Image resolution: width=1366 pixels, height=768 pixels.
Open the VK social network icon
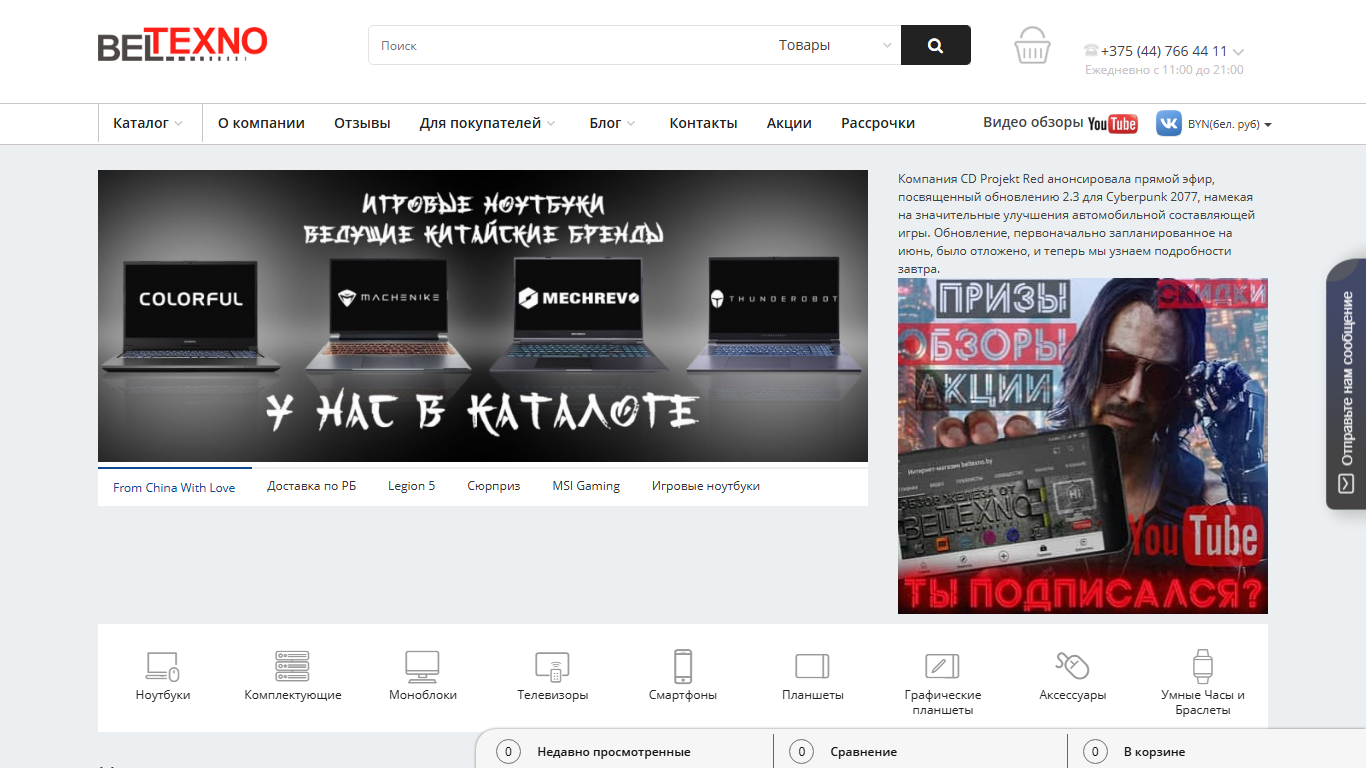point(1169,123)
